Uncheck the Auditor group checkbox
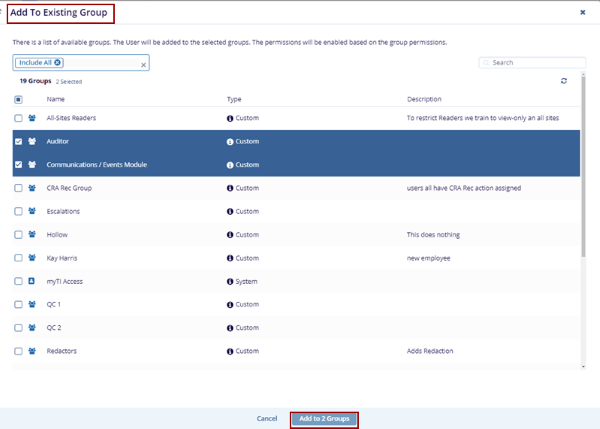 click(x=18, y=142)
